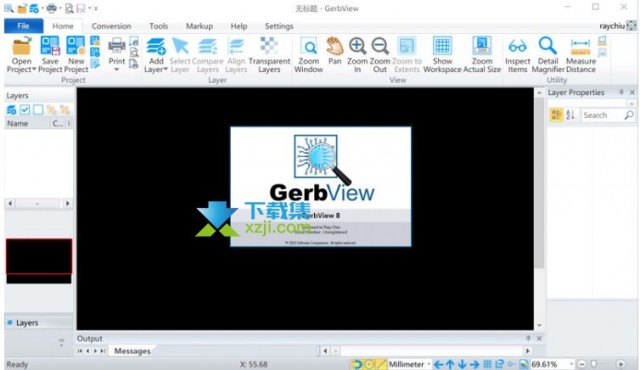This screenshot has width=640, height=370.
Task: Click the Zoom Actual Size icon
Action: (x=482, y=46)
